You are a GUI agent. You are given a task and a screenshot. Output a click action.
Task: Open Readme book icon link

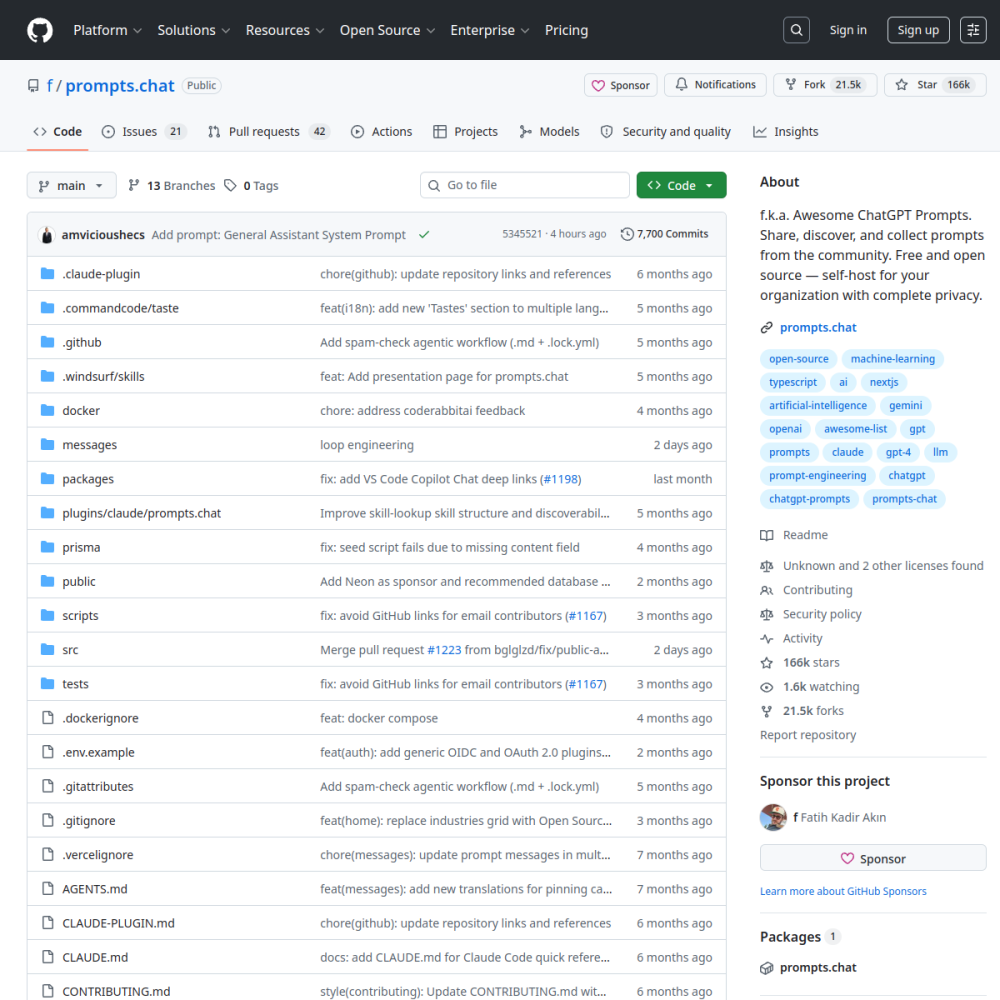(794, 534)
